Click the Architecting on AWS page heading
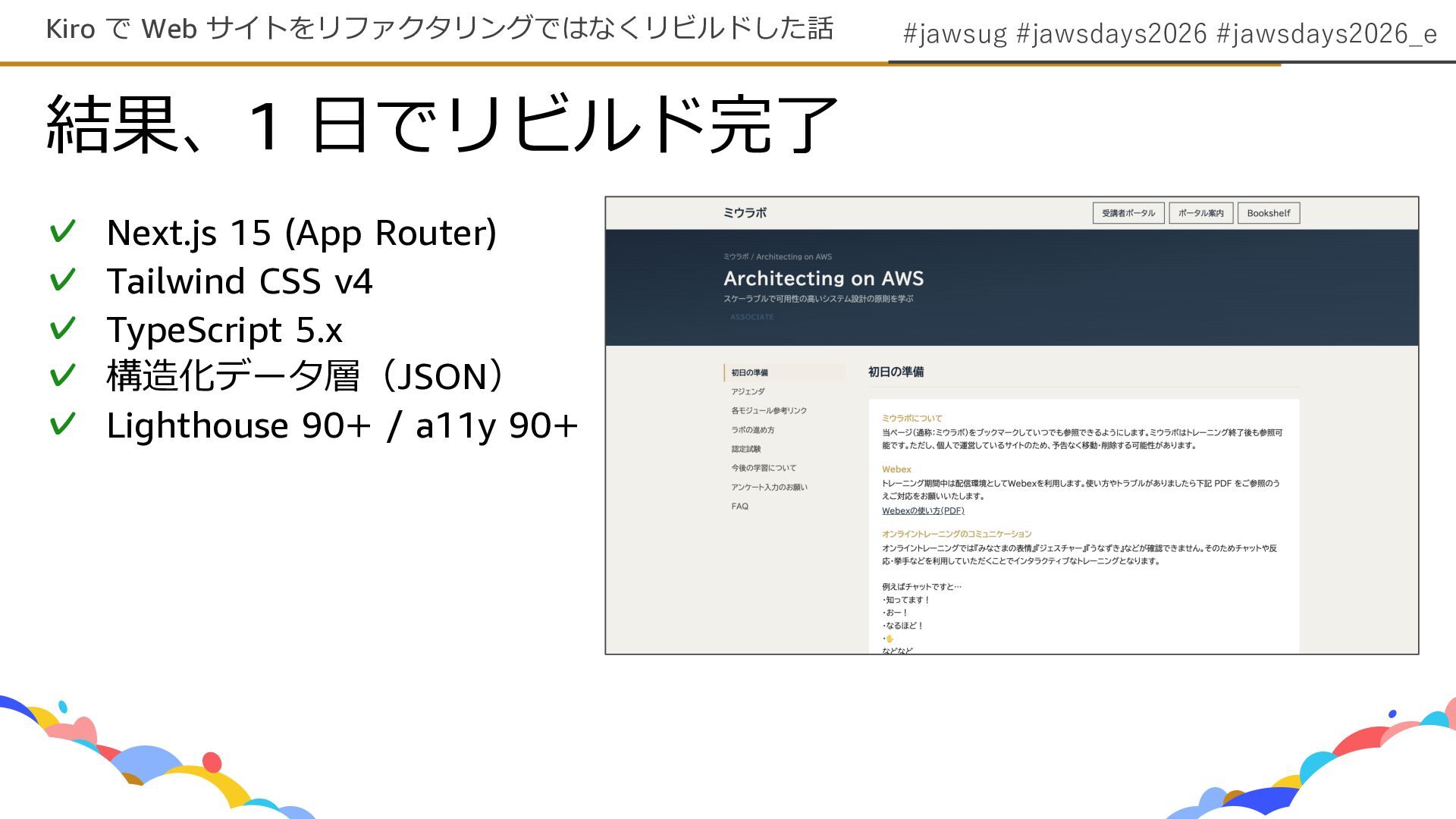1456x819 pixels. pos(823,278)
